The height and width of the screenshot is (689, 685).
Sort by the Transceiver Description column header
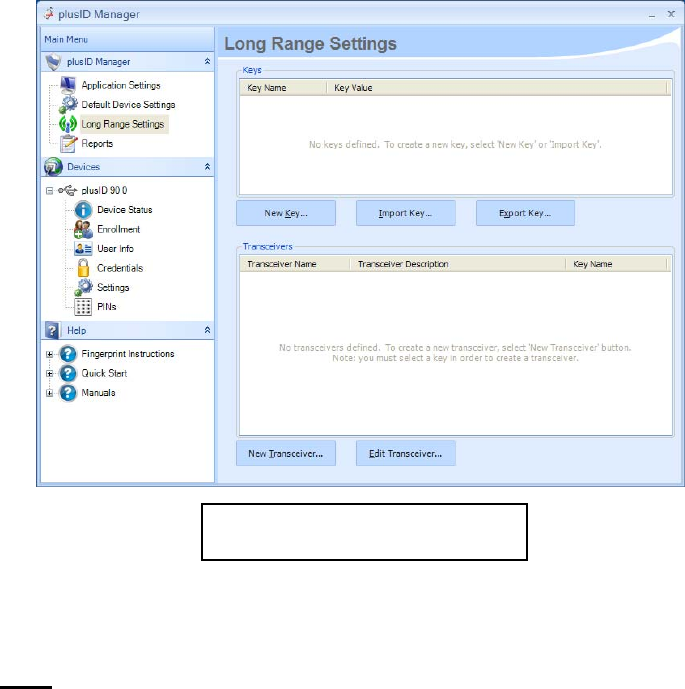[458, 264]
